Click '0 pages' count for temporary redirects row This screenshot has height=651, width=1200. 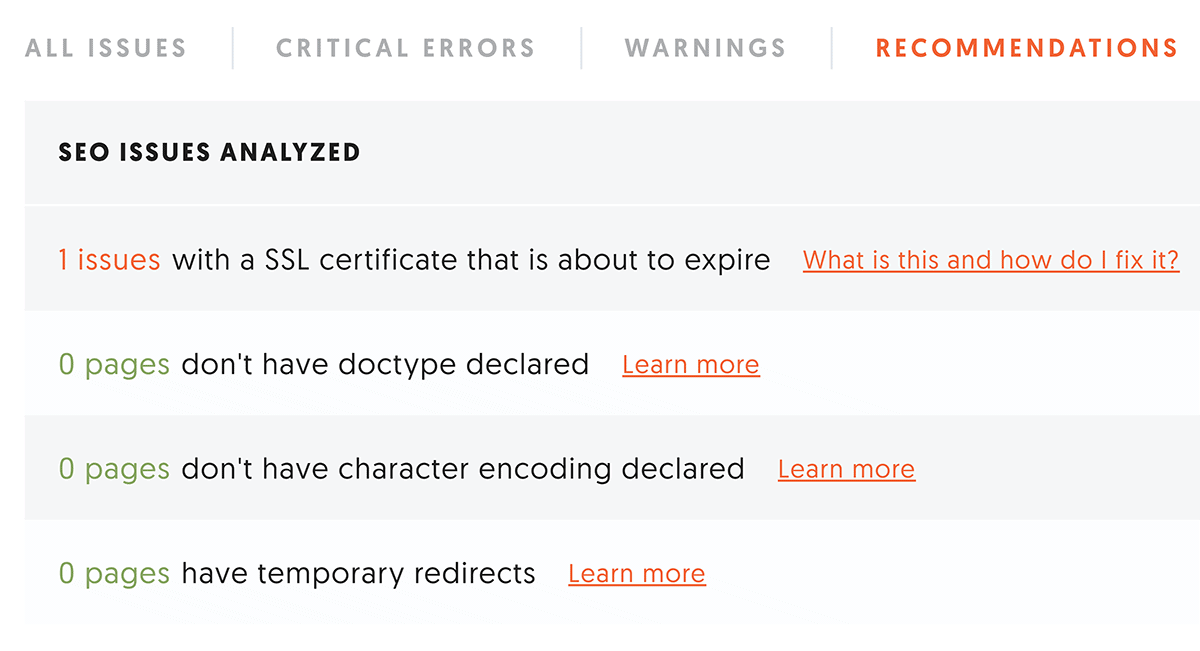point(114,574)
